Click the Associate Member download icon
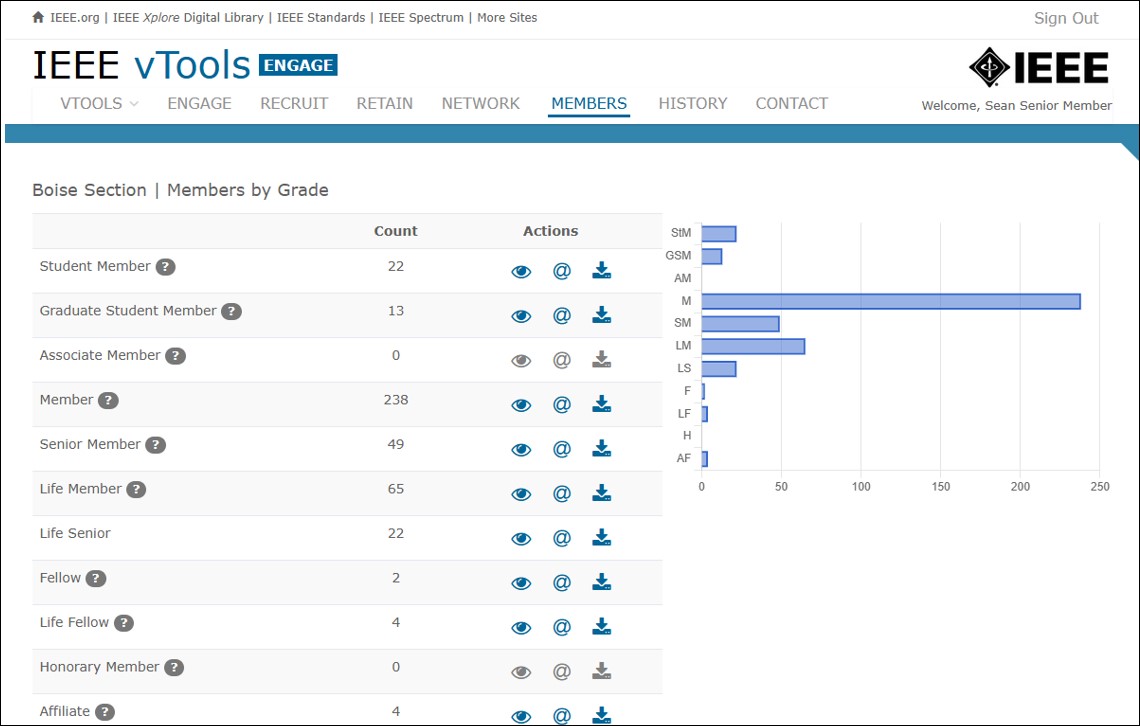The width and height of the screenshot is (1140, 726). [601, 359]
